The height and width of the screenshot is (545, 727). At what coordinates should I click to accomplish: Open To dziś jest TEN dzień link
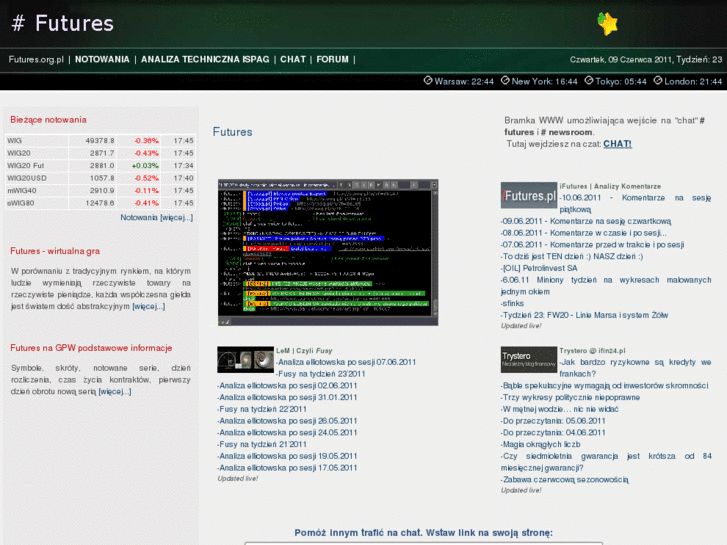(572, 256)
